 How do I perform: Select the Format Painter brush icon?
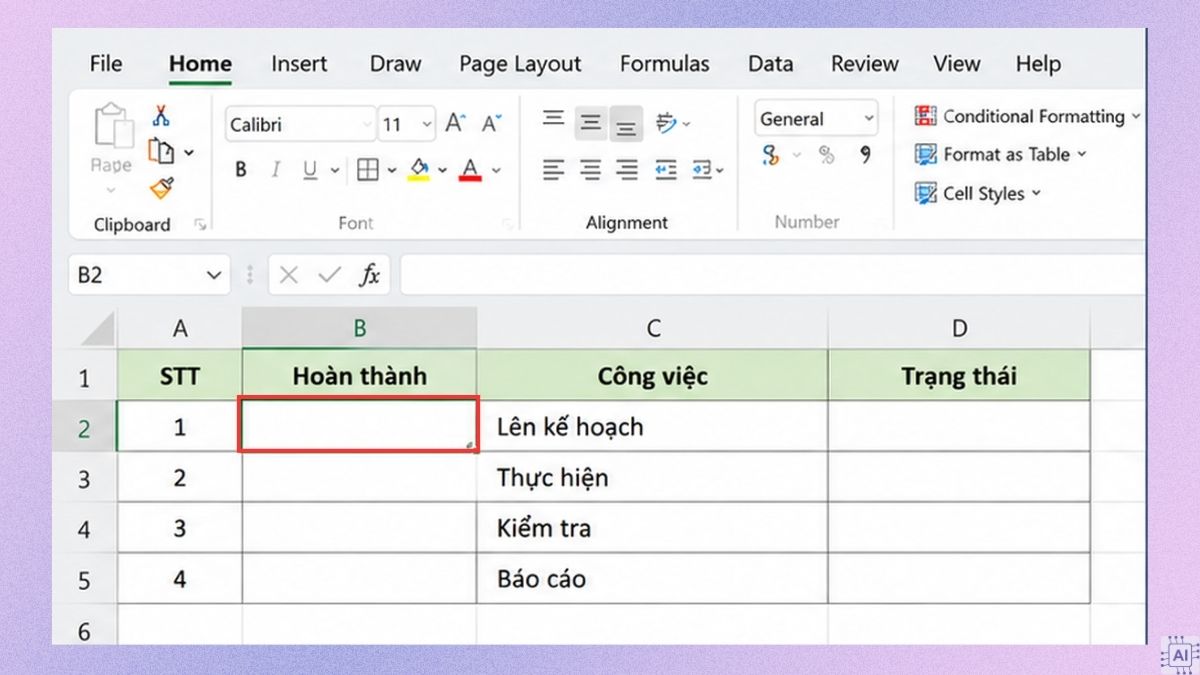click(162, 188)
